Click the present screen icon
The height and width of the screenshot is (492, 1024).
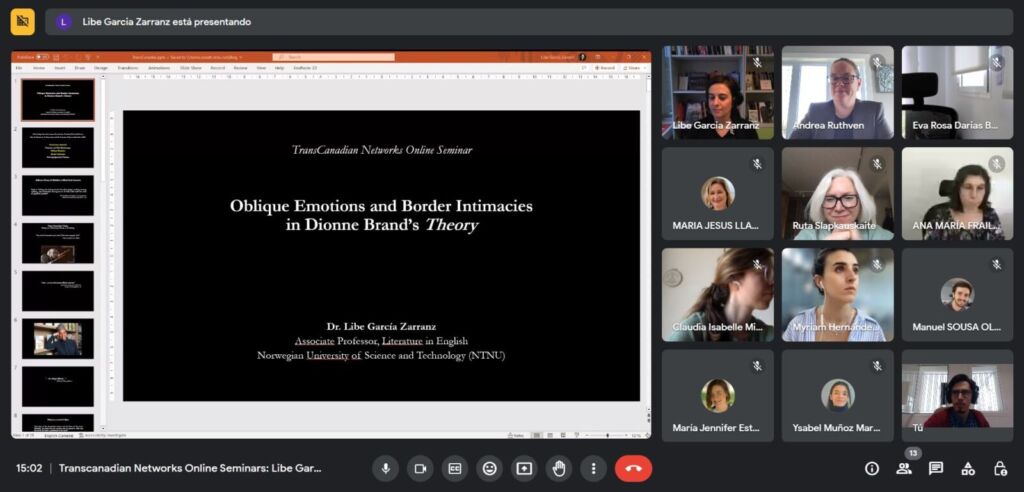click(524, 468)
